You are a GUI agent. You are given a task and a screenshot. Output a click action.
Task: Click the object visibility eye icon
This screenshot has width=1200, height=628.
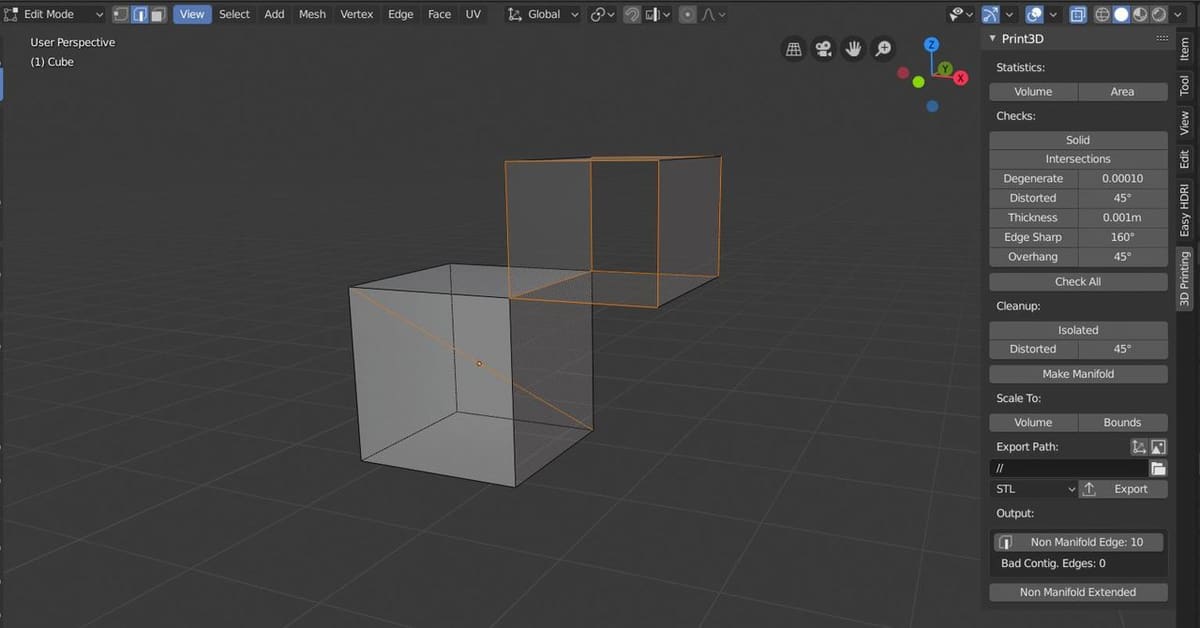click(x=958, y=14)
